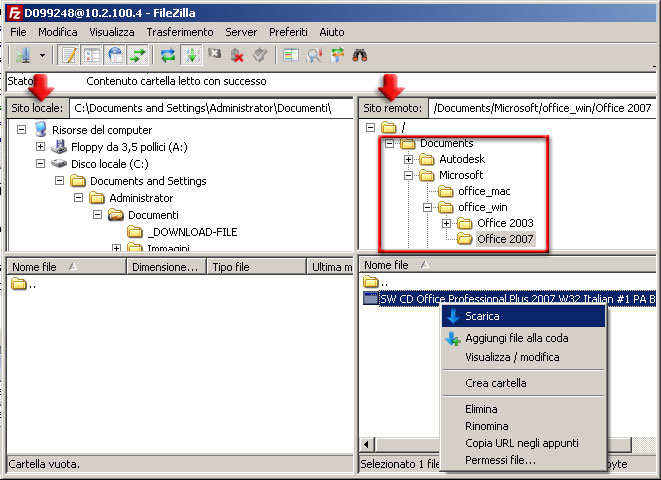Open the Preferiti menu

click(288, 32)
